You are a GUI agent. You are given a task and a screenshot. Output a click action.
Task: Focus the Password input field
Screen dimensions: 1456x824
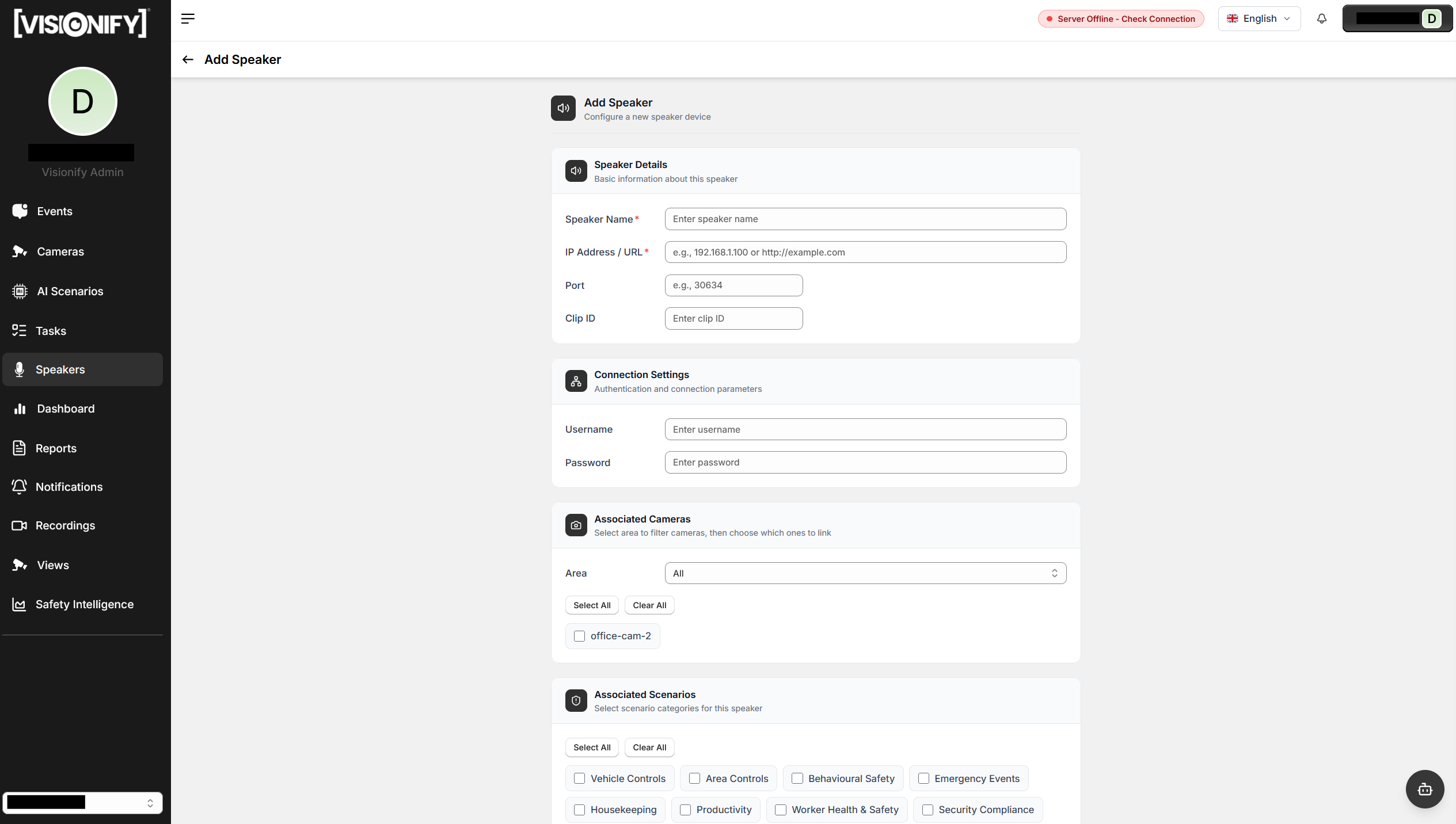click(x=865, y=462)
